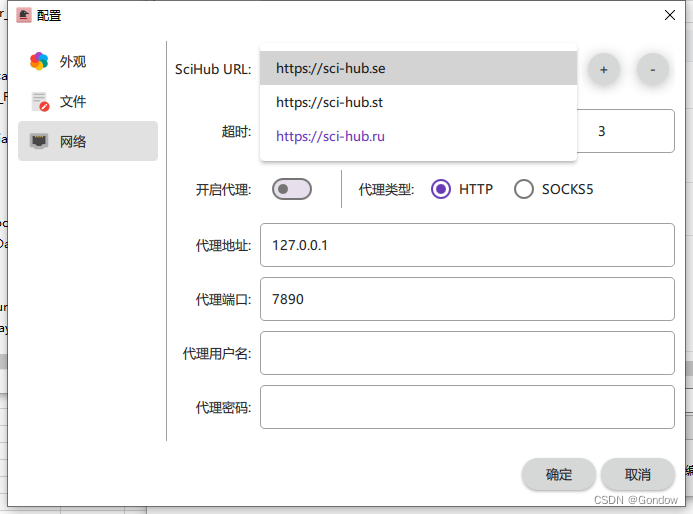Screen dimensions: 693x514
Task: Click the 超时 timeout value field
Action: 625,131
